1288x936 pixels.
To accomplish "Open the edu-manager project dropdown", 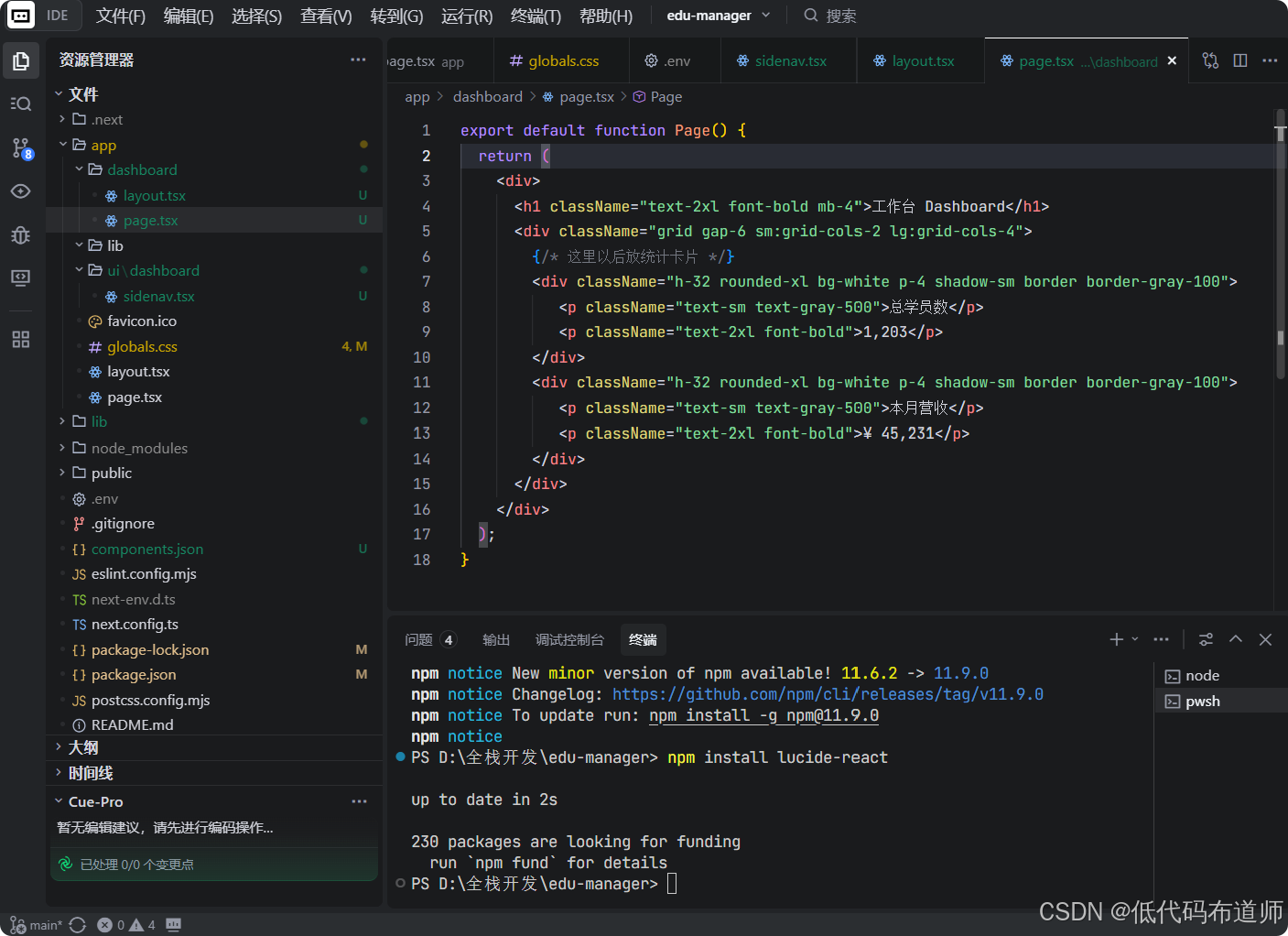I will point(719,16).
